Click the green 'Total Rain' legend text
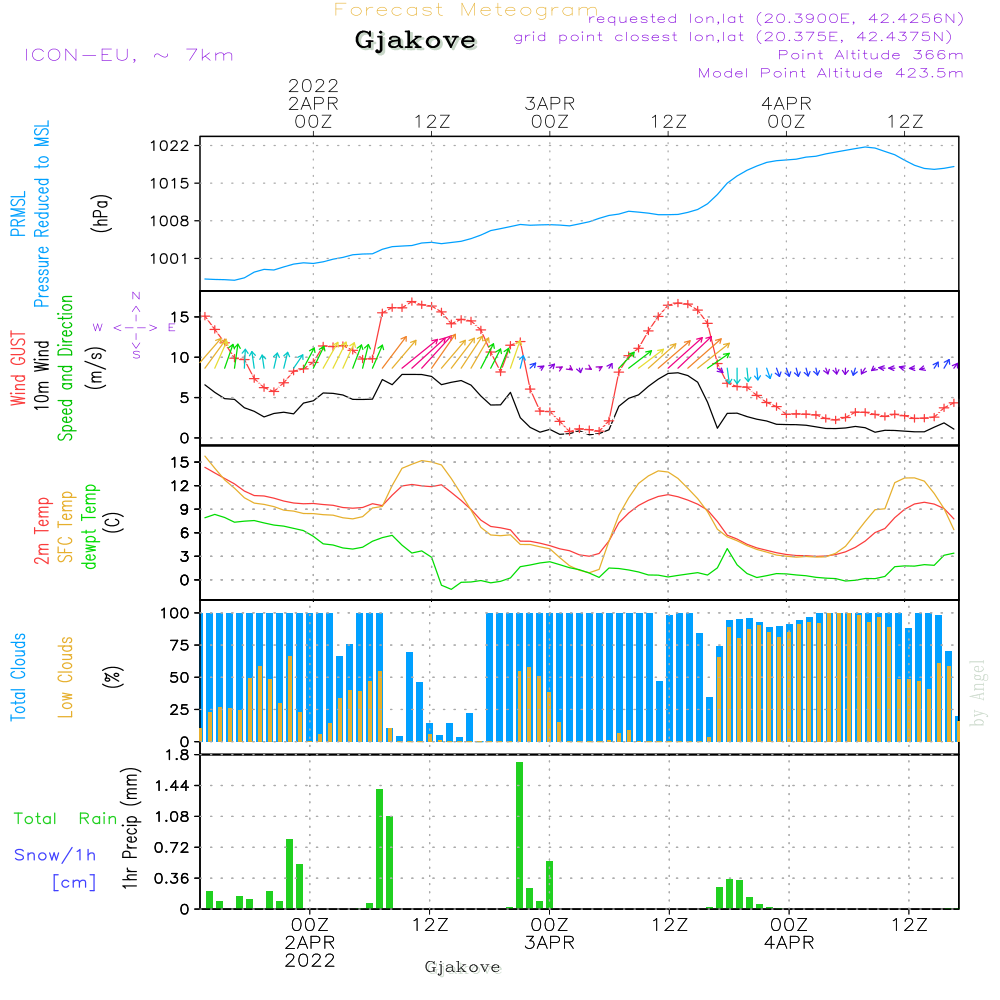The width and height of the screenshot is (1000, 1000). [66, 819]
